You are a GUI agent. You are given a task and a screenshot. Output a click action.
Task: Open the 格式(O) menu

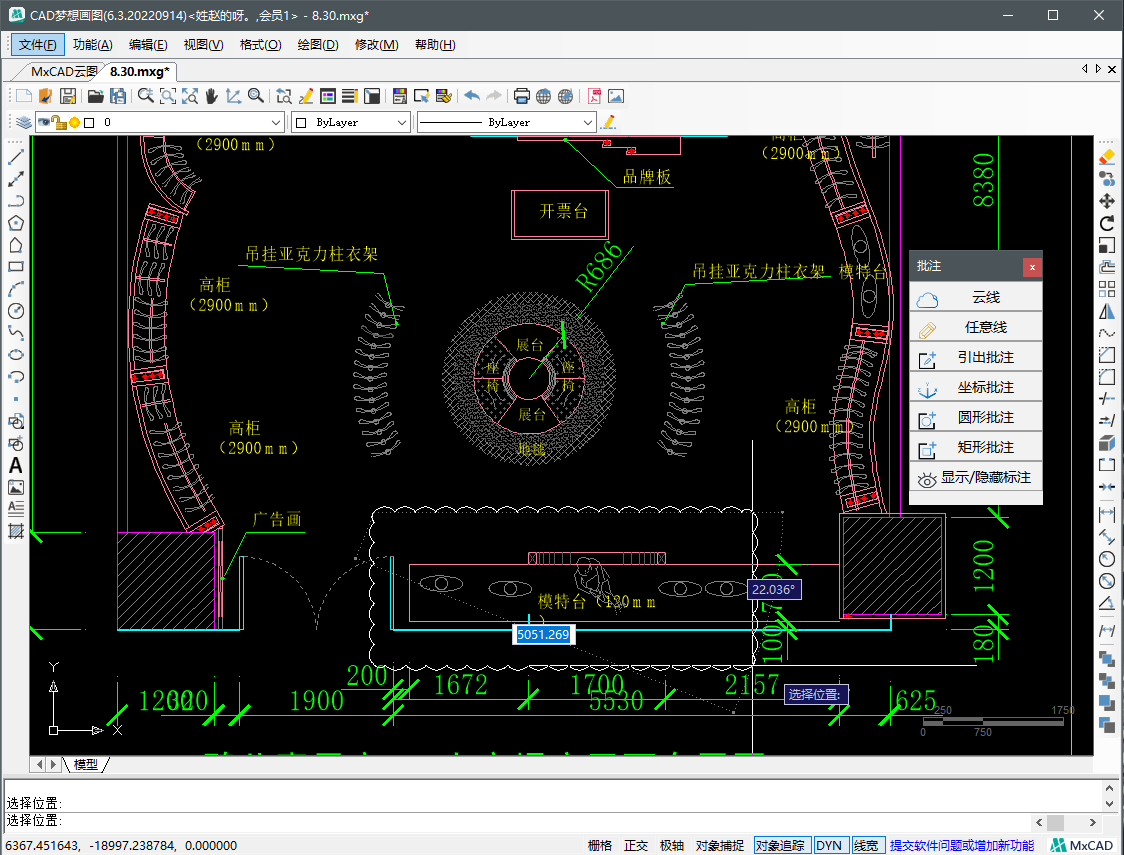click(x=260, y=44)
